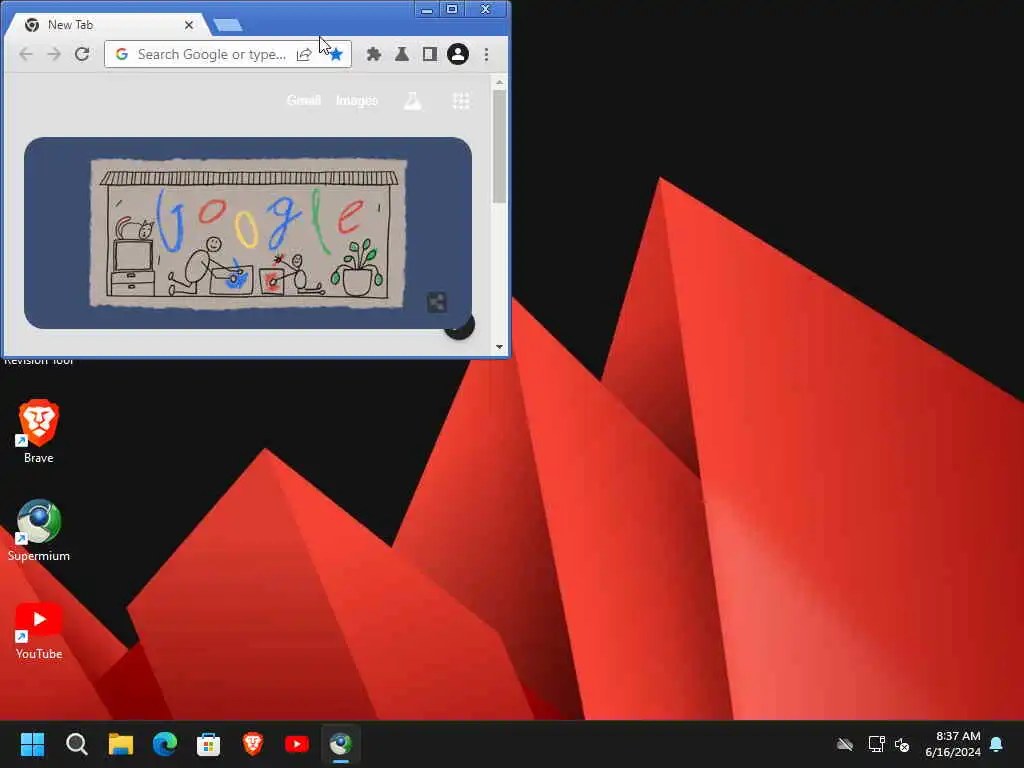Open the Images link

(357, 100)
